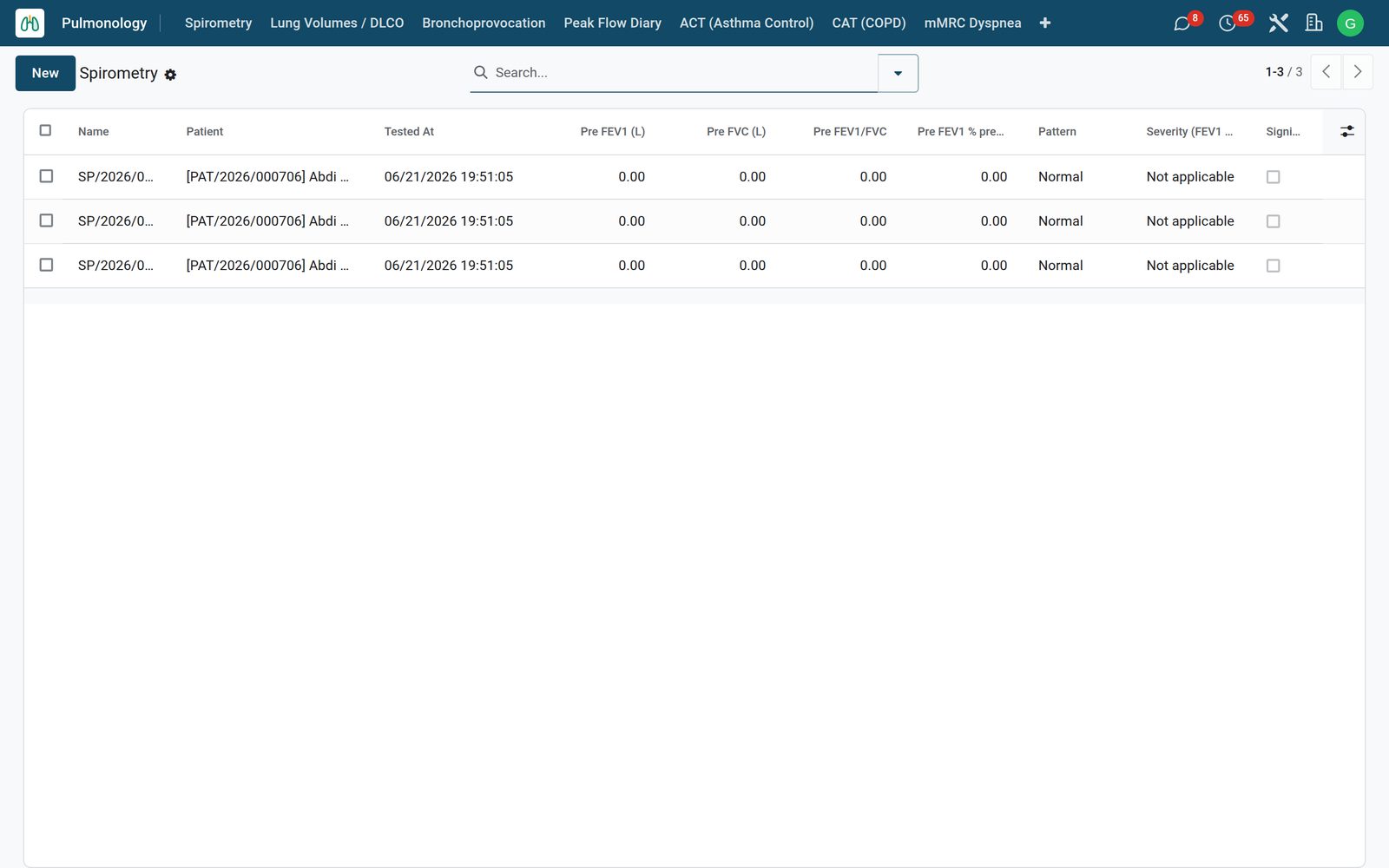Click the Spirometry settings gear icon
The height and width of the screenshot is (868, 1389).
tap(170, 75)
